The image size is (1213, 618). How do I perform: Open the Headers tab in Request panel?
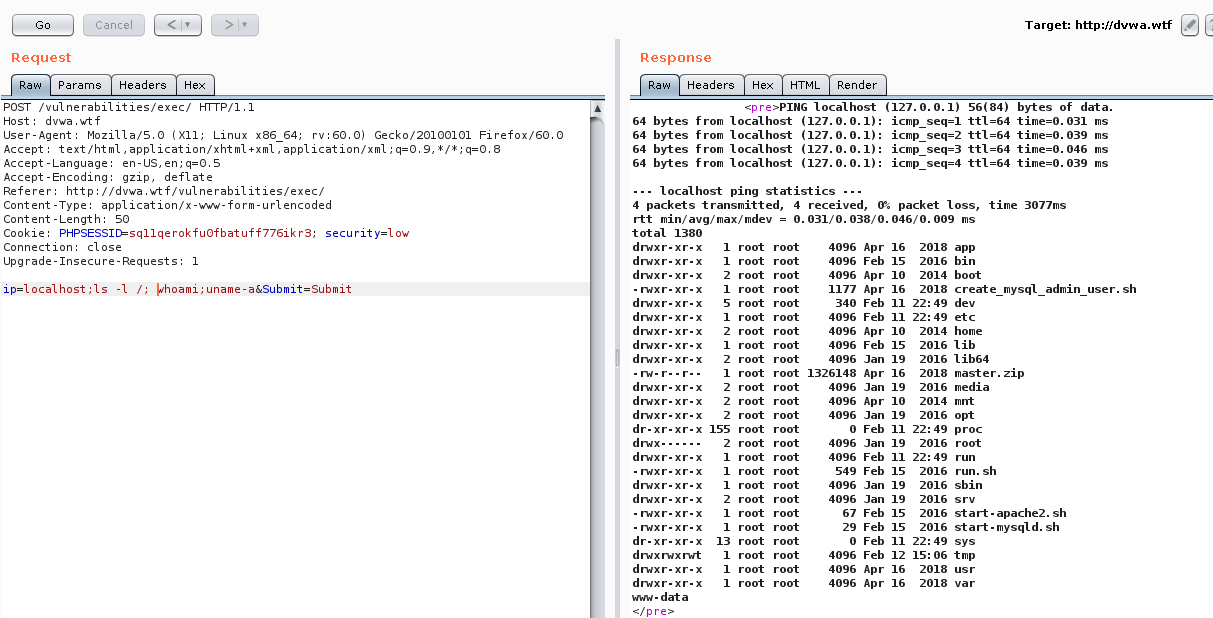coord(144,85)
